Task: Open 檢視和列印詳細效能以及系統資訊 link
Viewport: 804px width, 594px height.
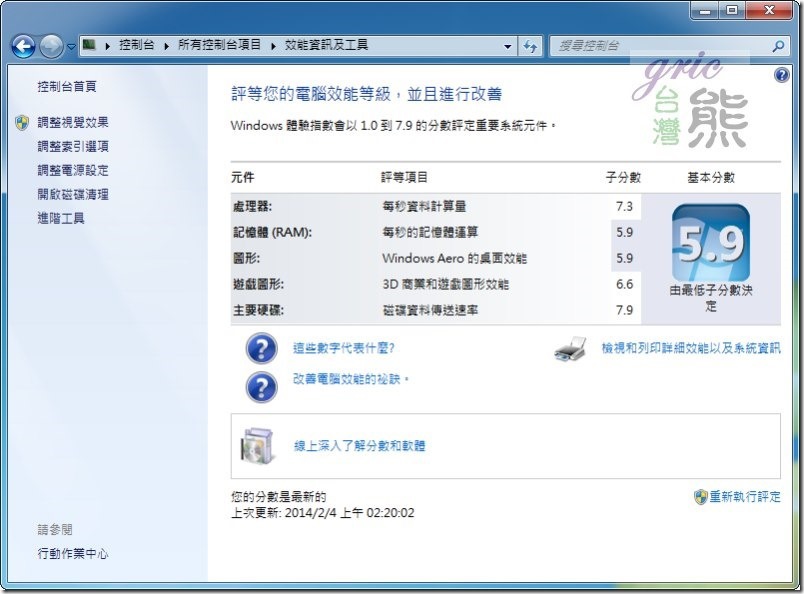Action: (x=691, y=348)
